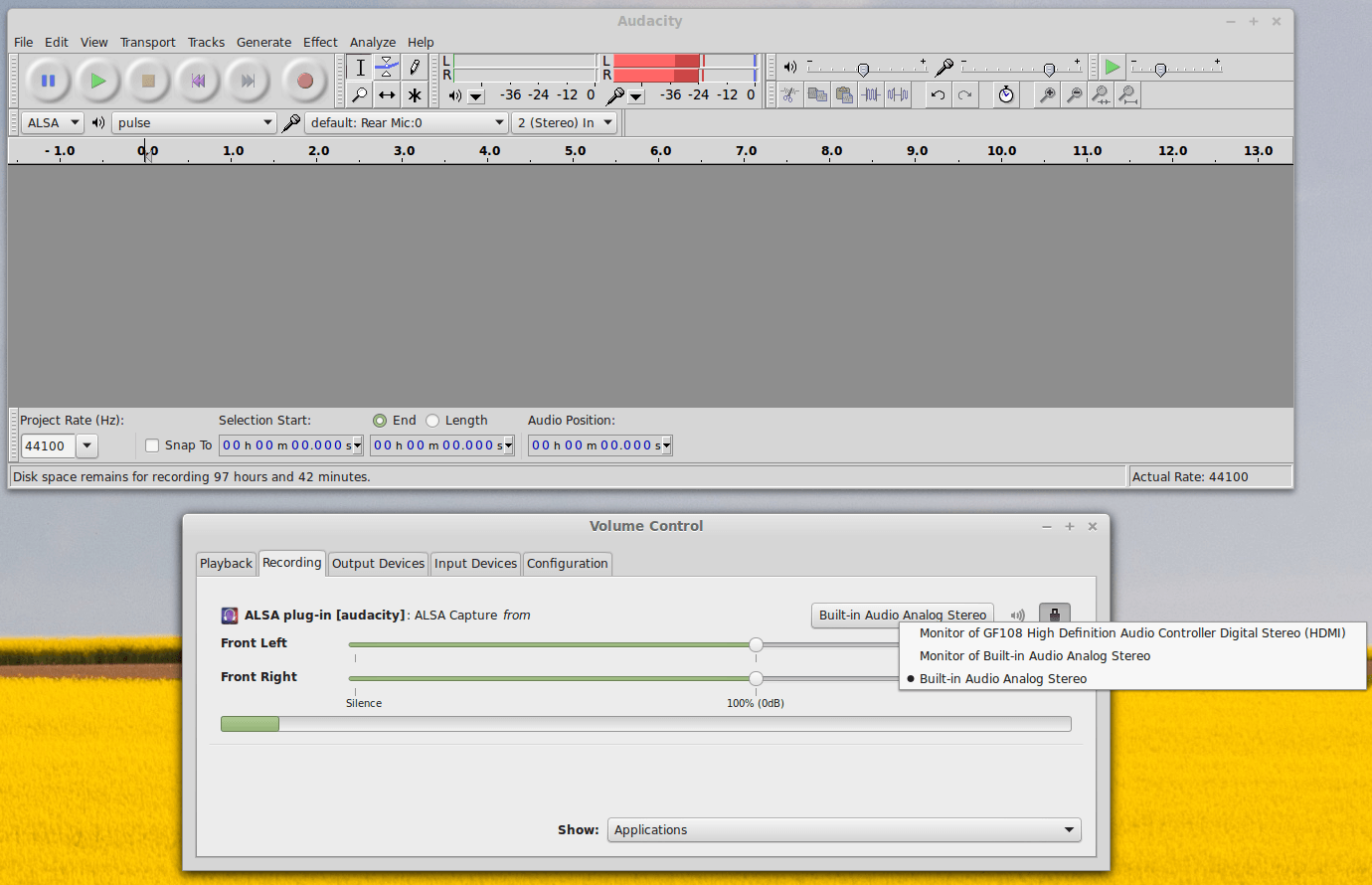1372x885 pixels.
Task: Open the Tracks menu
Action: pyautogui.click(x=206, y=42)
